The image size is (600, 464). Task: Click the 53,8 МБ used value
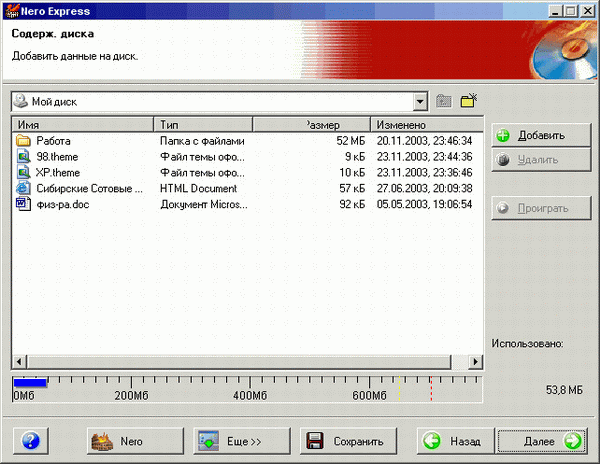(x=564, y=390)
